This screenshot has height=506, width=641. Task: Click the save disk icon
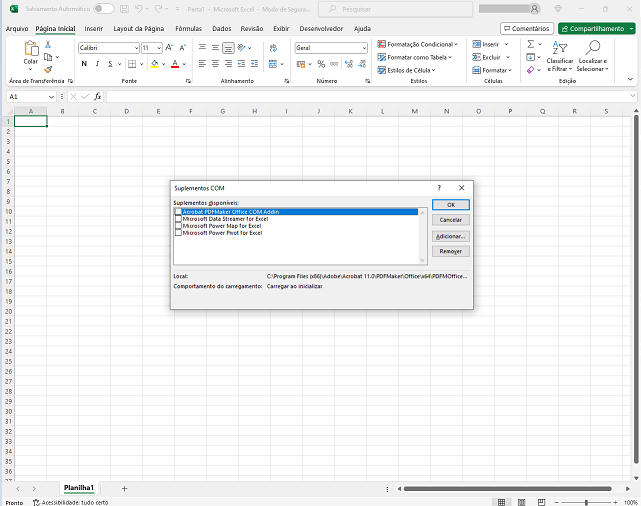(x=124, y=9)
